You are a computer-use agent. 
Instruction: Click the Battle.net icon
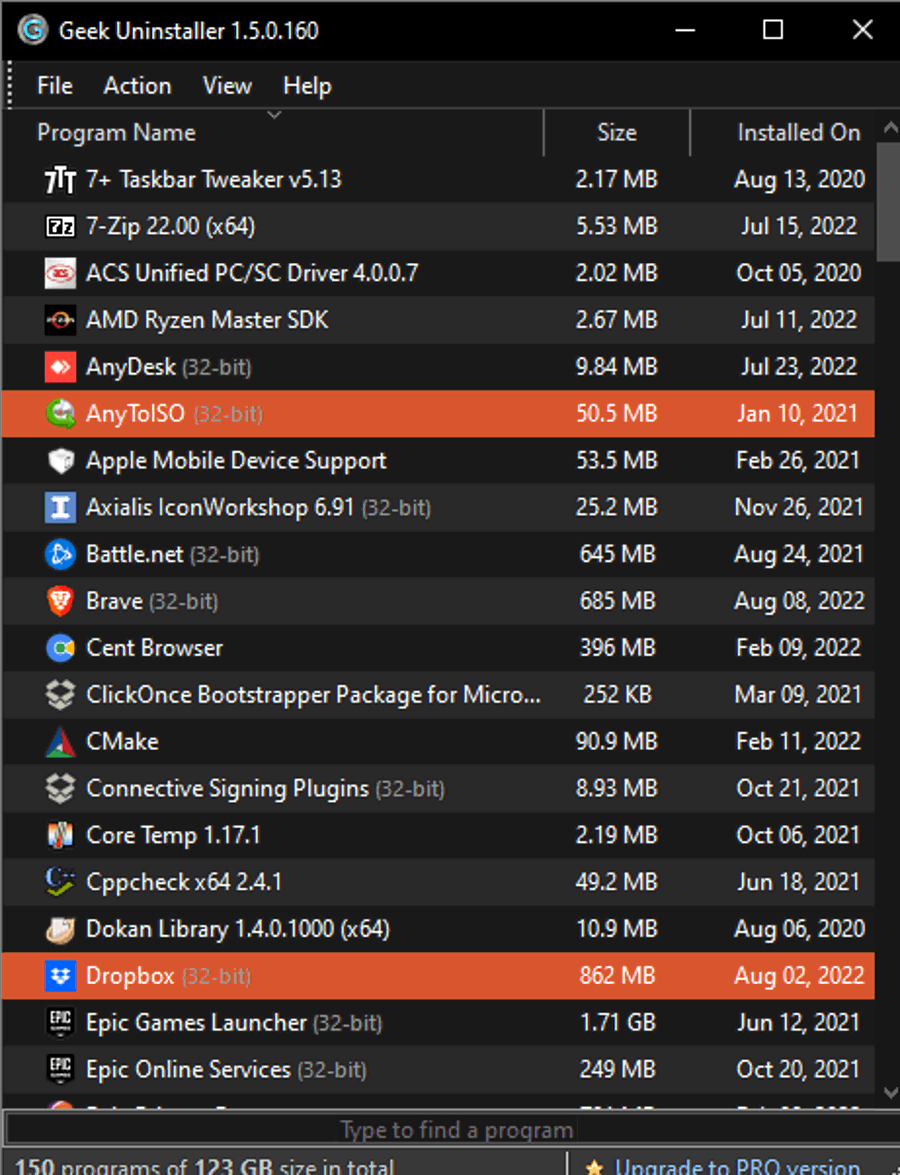point(60,555)
